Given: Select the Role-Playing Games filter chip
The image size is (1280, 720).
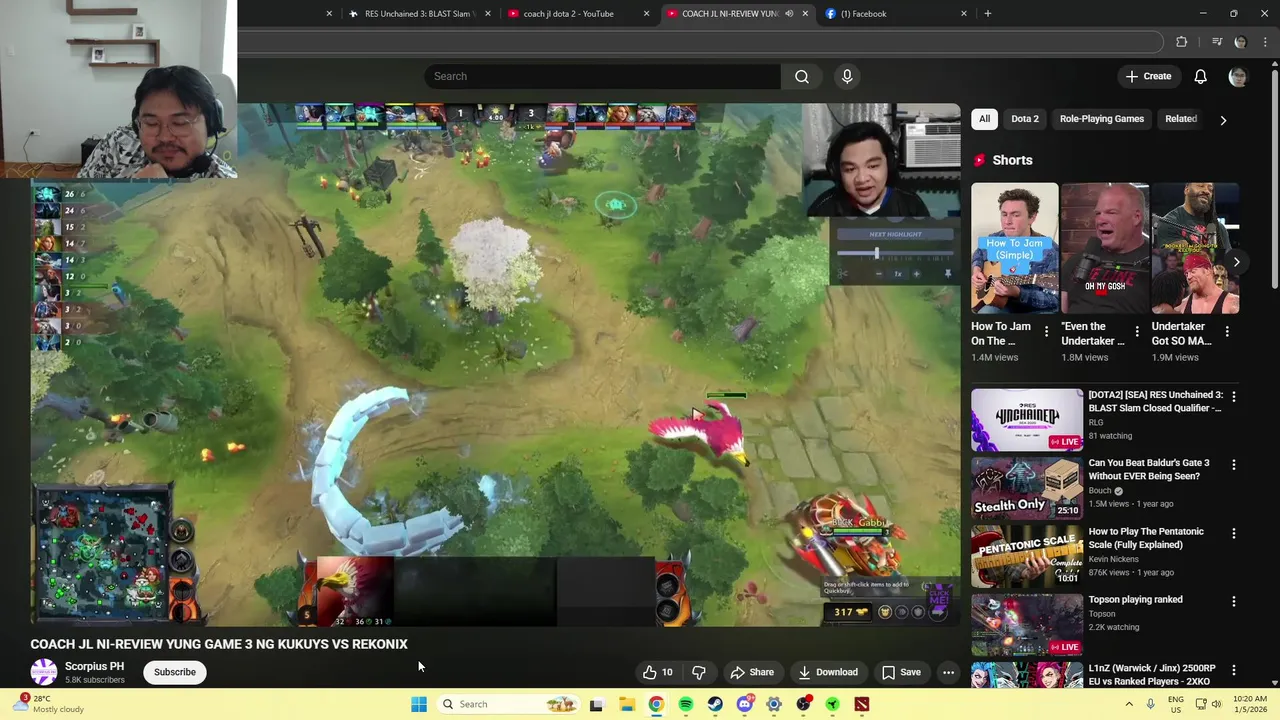Looking at the screenshot, I should pyautogui.click(x=1101, y=119).
